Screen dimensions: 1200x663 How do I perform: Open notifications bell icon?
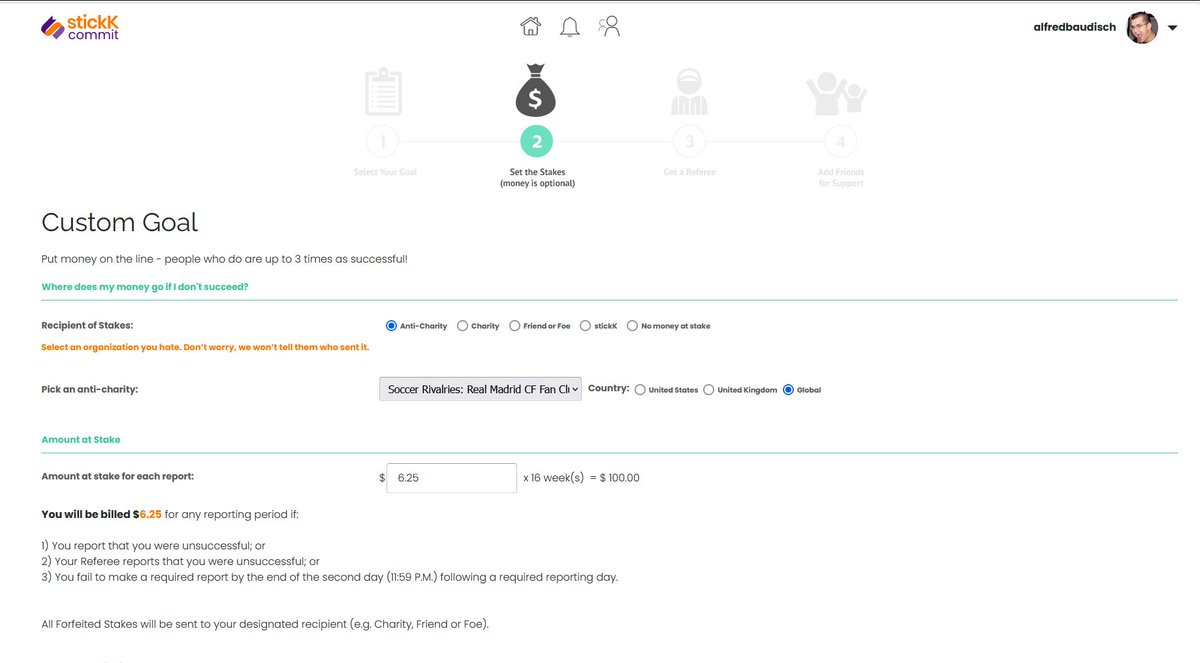(570, 27)
